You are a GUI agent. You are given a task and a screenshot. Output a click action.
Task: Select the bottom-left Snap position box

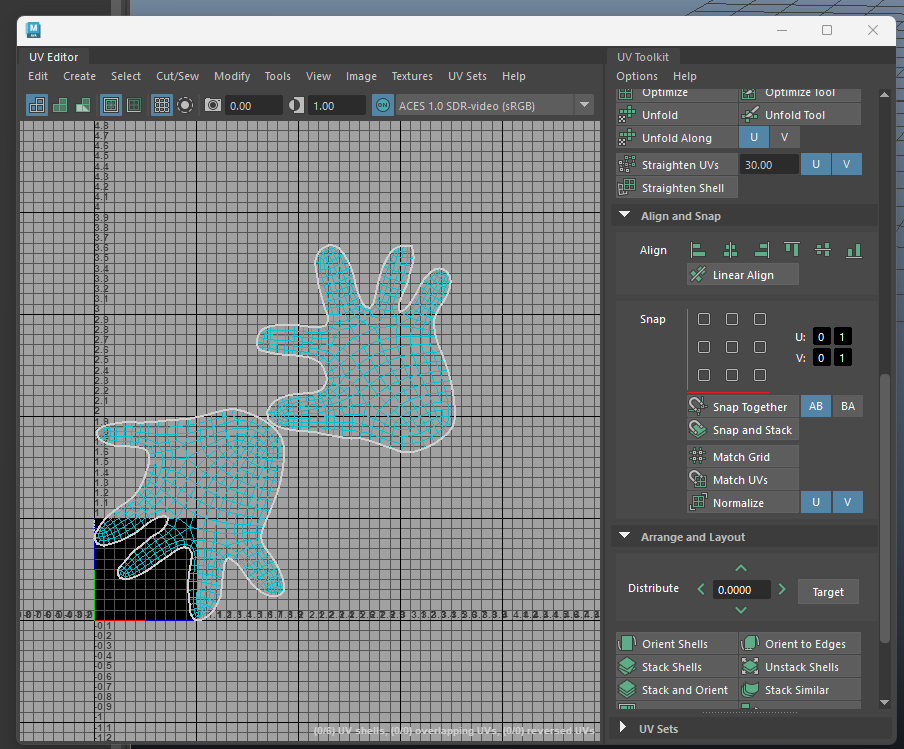point(704,375)
